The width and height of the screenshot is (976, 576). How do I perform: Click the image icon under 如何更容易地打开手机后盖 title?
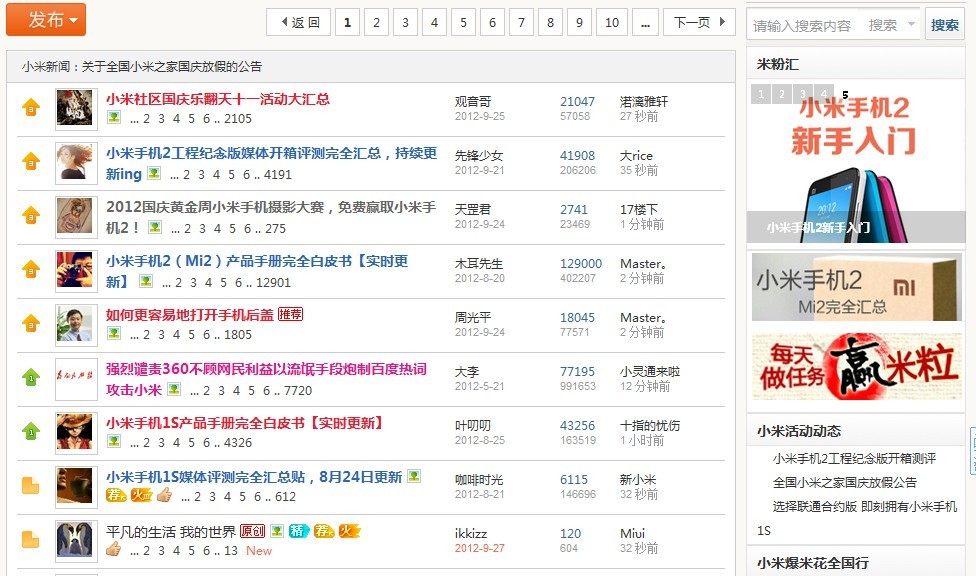114,333
